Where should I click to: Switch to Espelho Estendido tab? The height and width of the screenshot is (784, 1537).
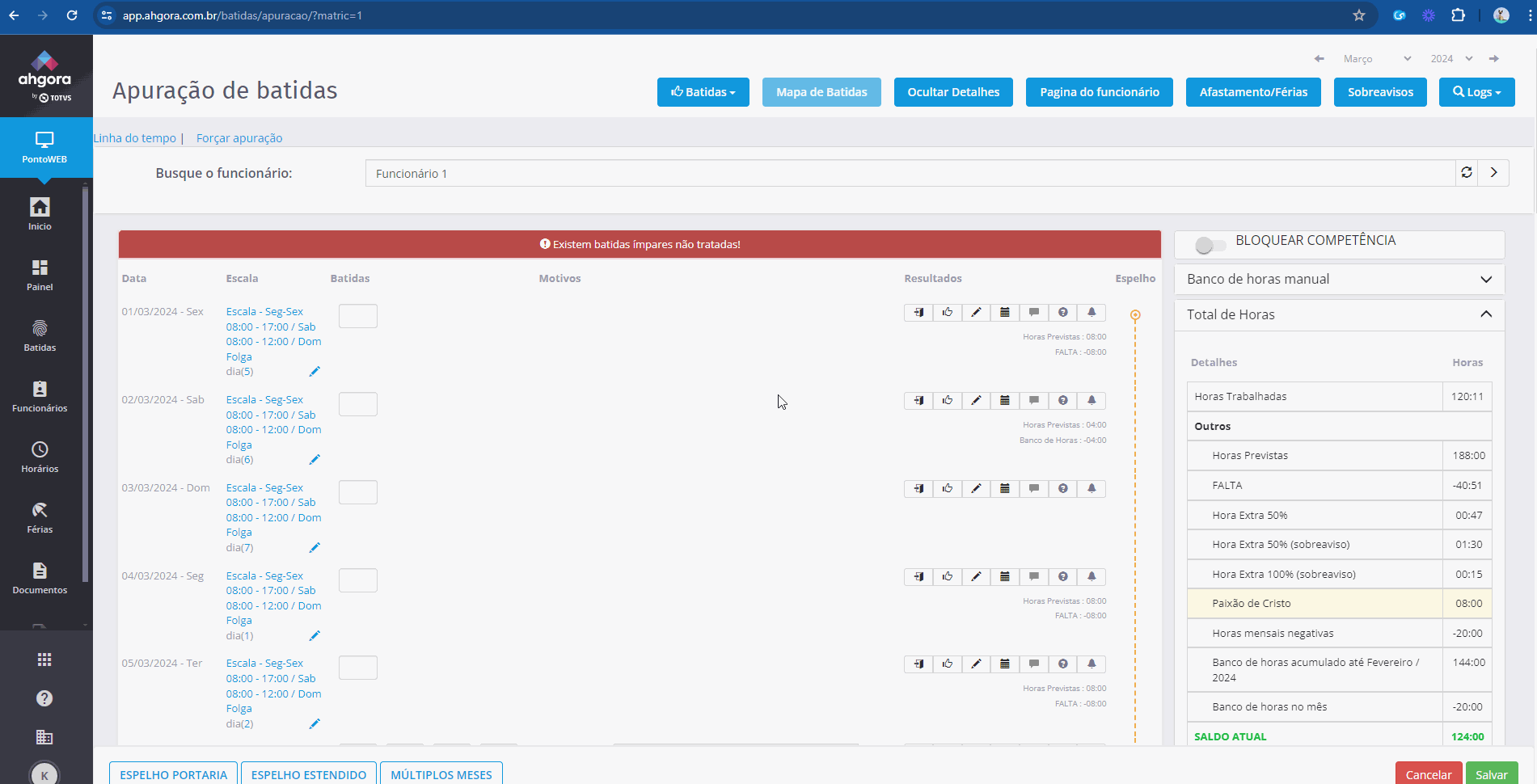309,774
